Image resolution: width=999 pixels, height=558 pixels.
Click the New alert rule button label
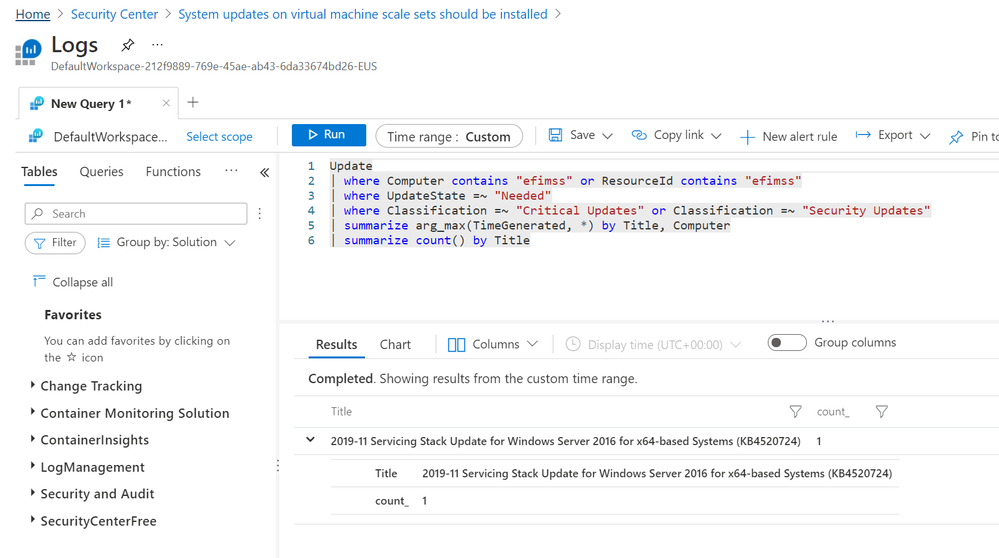point(800,137)
